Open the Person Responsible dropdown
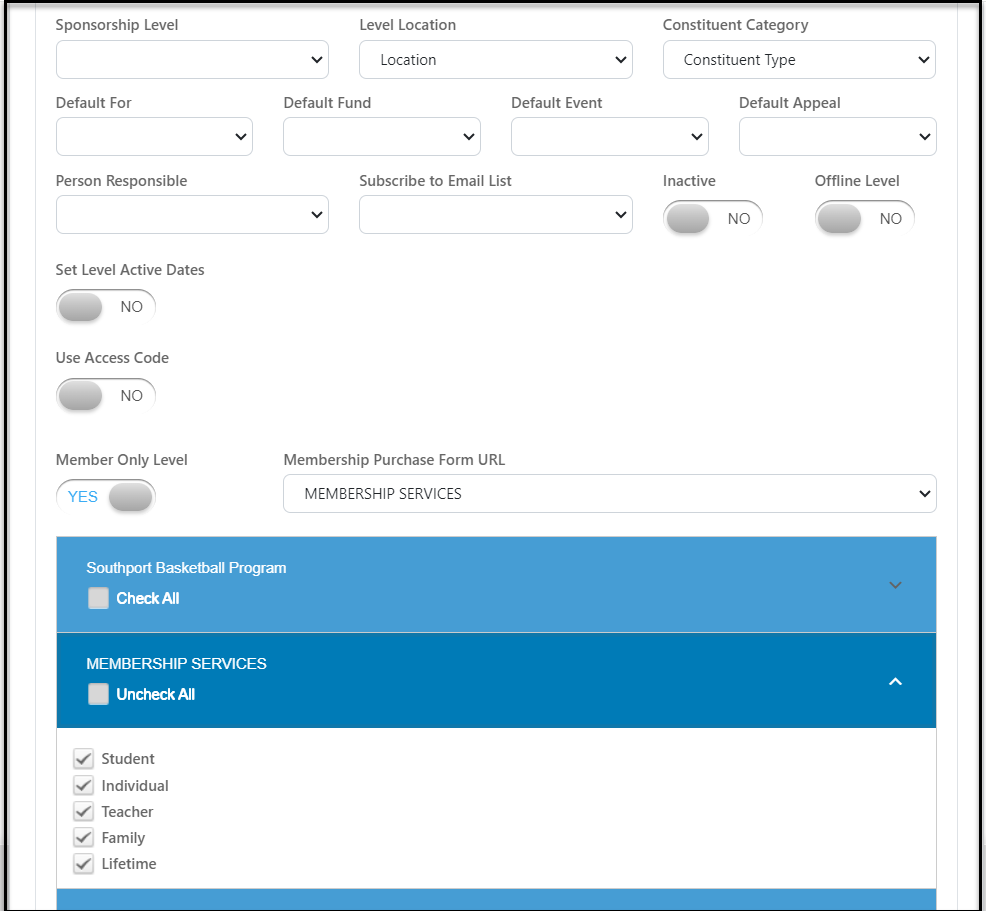Viewport: 986px width, 911px height. [192, 214]
